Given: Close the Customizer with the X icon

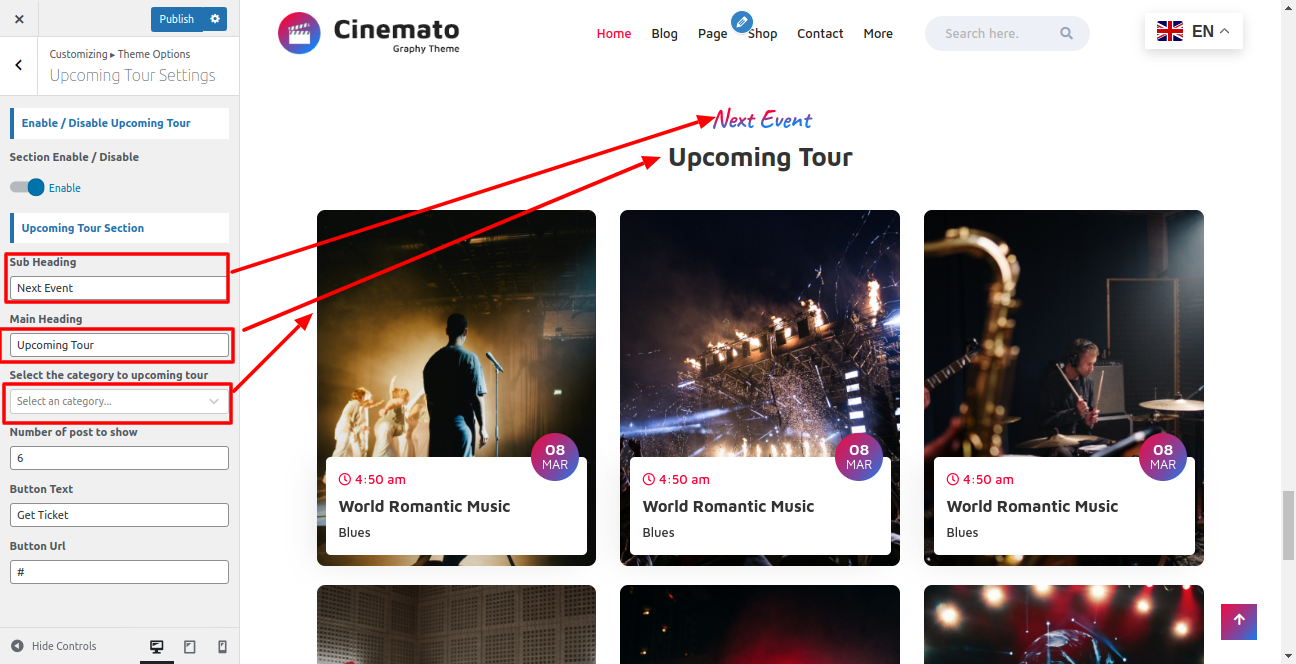Looking at the screenshot, I should (19, 19).
